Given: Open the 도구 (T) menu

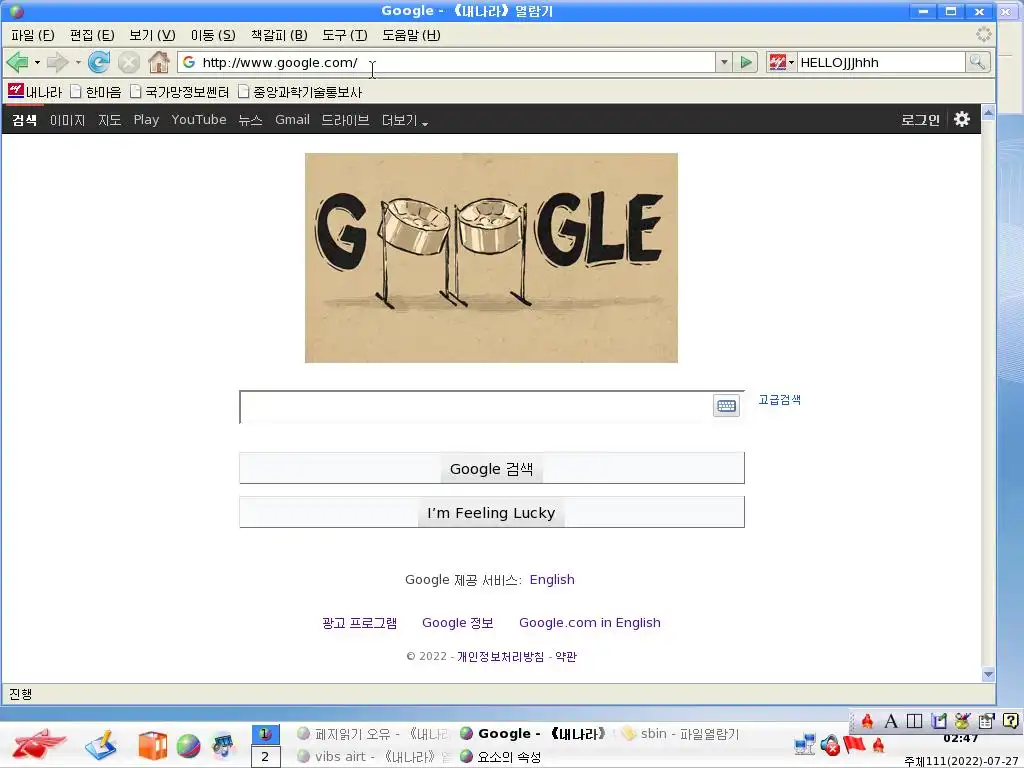Looking at the screenshot, I should coord(345,35).
